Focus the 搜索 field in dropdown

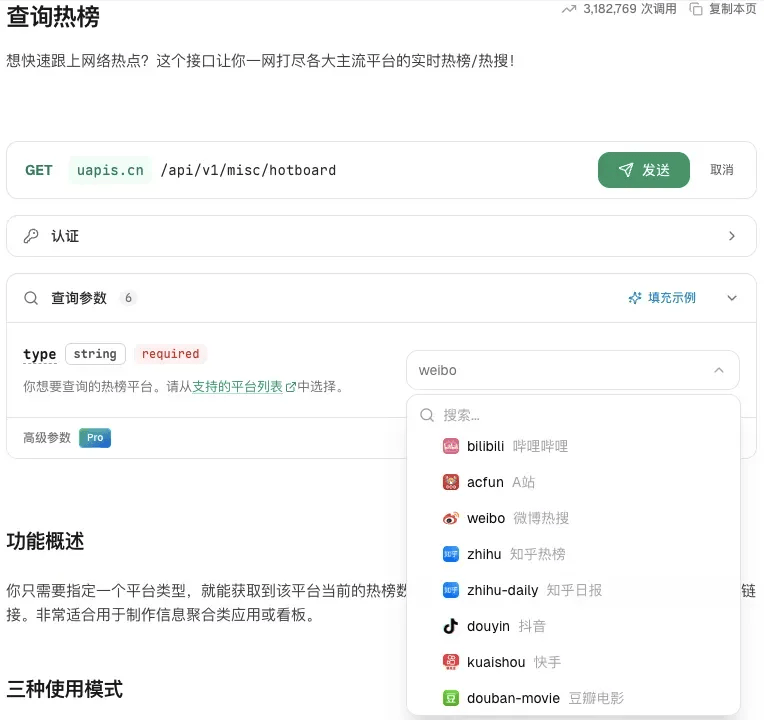[x=580, y=415]
